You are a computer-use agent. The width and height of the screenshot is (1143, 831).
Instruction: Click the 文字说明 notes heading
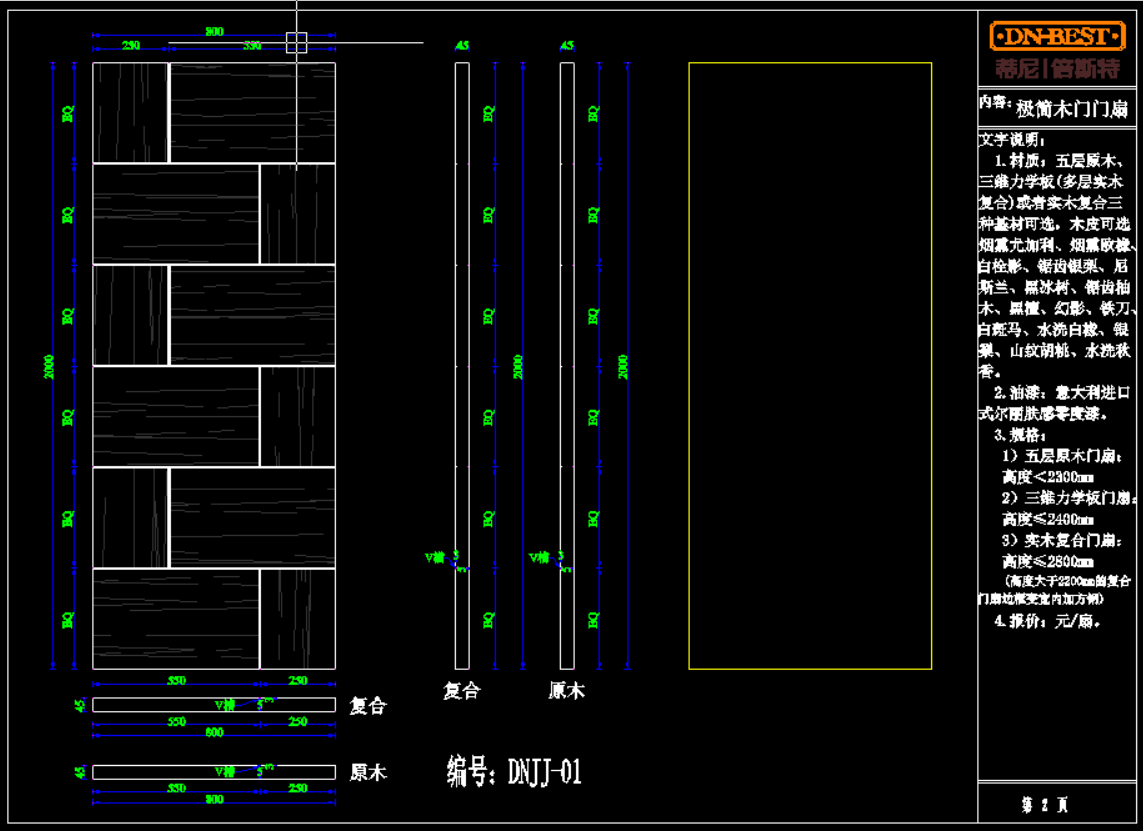tap(1011, 140)
